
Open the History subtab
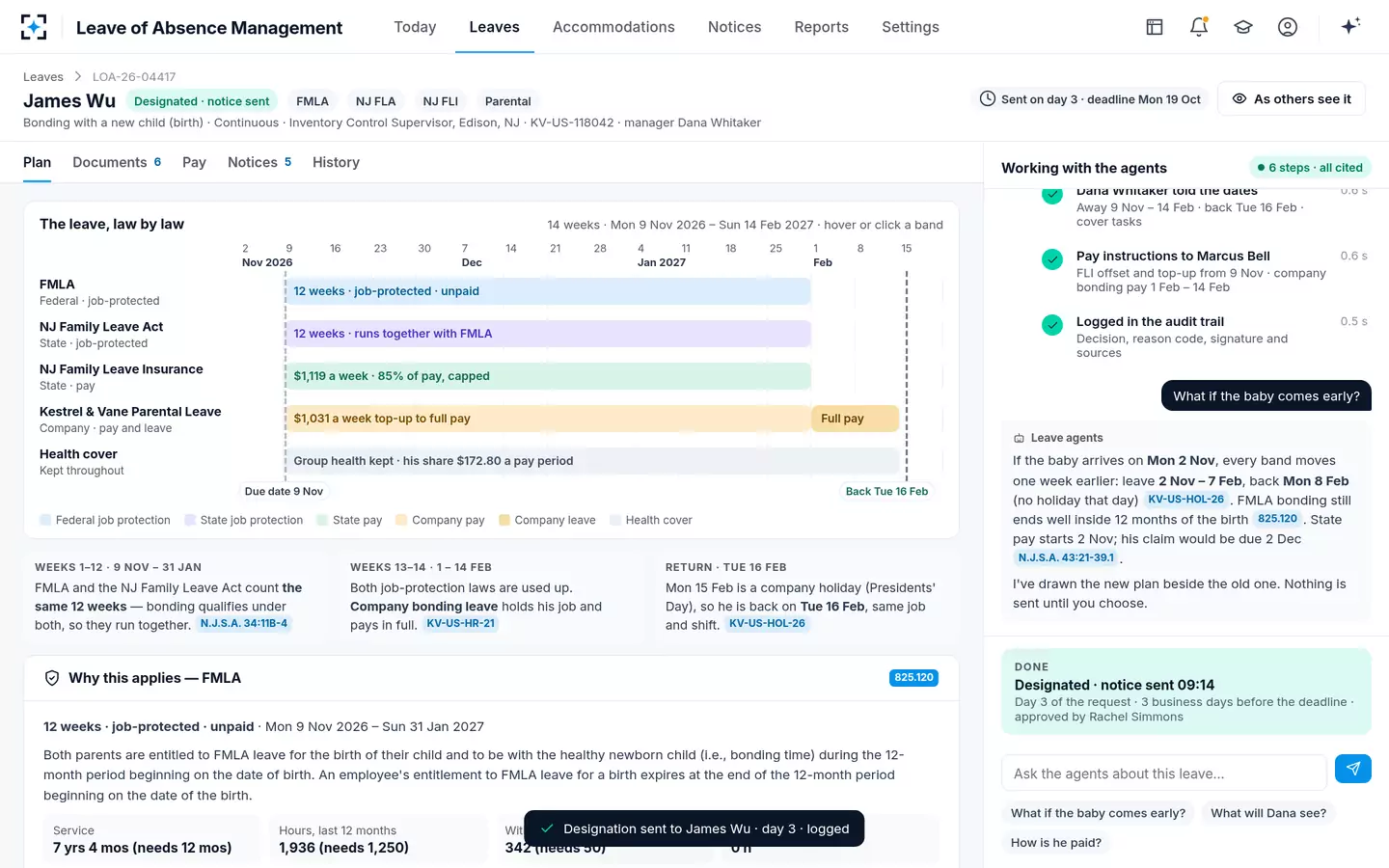pyautogui.click(x=336, y=162)
